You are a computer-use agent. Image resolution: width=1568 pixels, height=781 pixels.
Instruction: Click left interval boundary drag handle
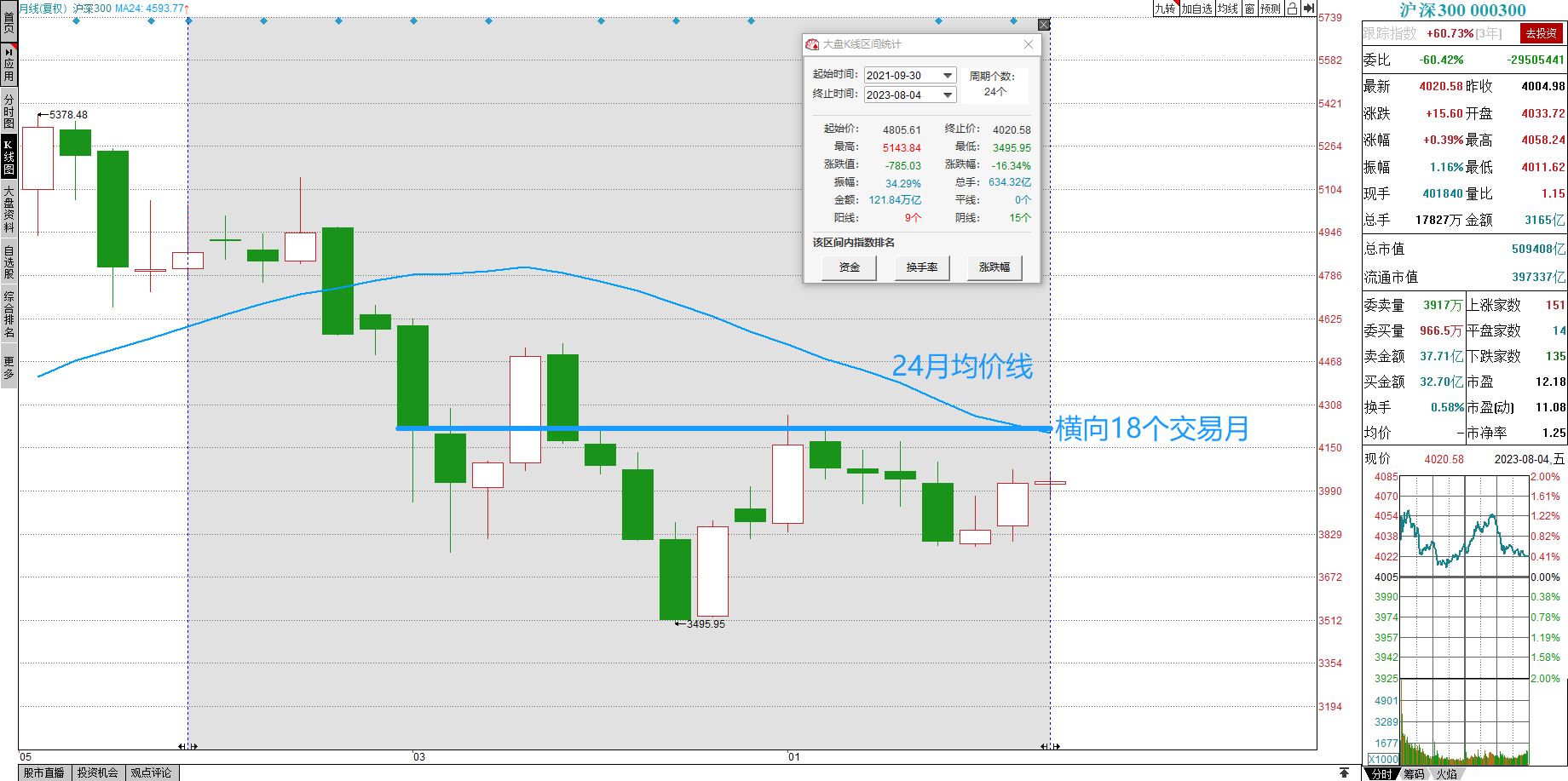click(x=187, y=746)
